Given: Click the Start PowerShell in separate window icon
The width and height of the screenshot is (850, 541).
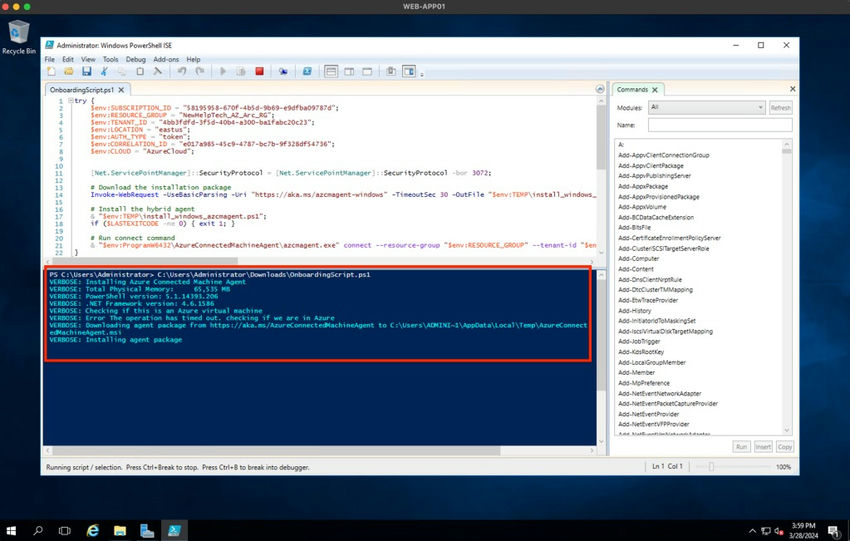Looking at the screenshot, I should 307,71.
